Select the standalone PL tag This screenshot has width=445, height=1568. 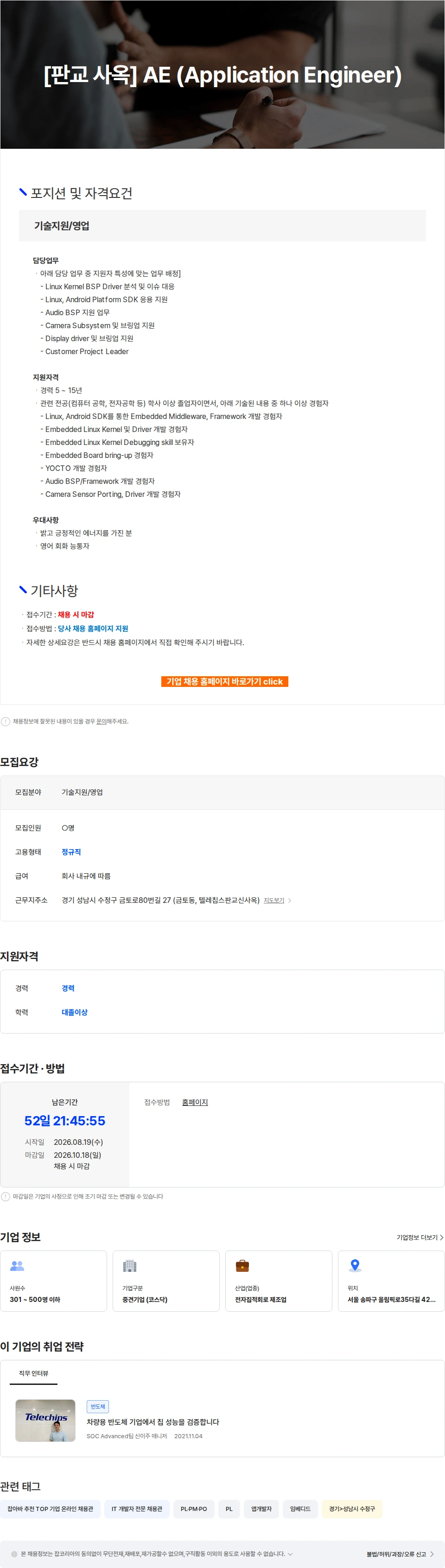[229, 1509]
